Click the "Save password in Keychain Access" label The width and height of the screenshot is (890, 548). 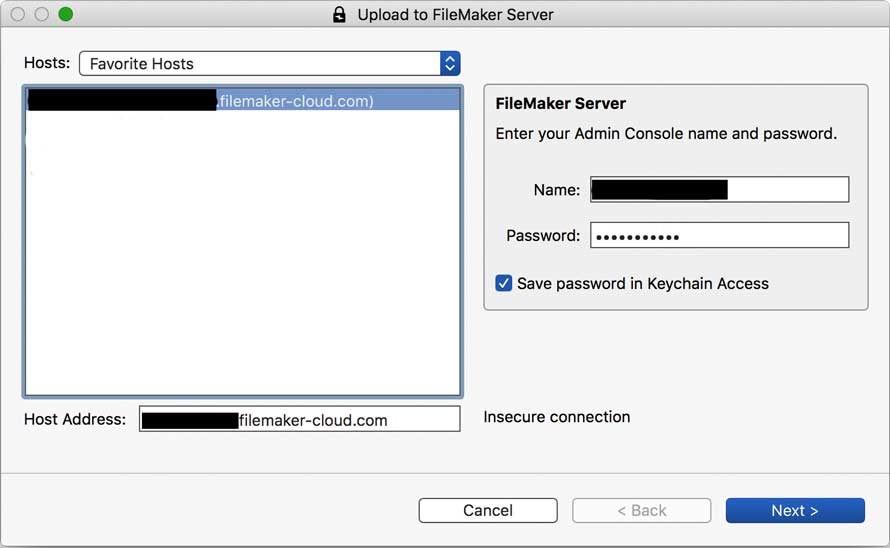click(642, 283)
